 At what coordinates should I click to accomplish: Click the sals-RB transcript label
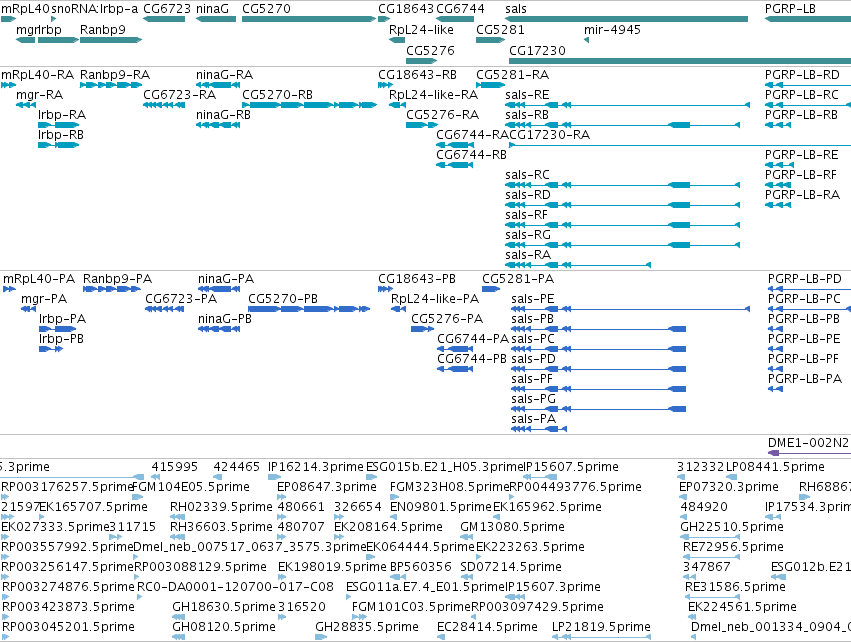click(527, 115)
